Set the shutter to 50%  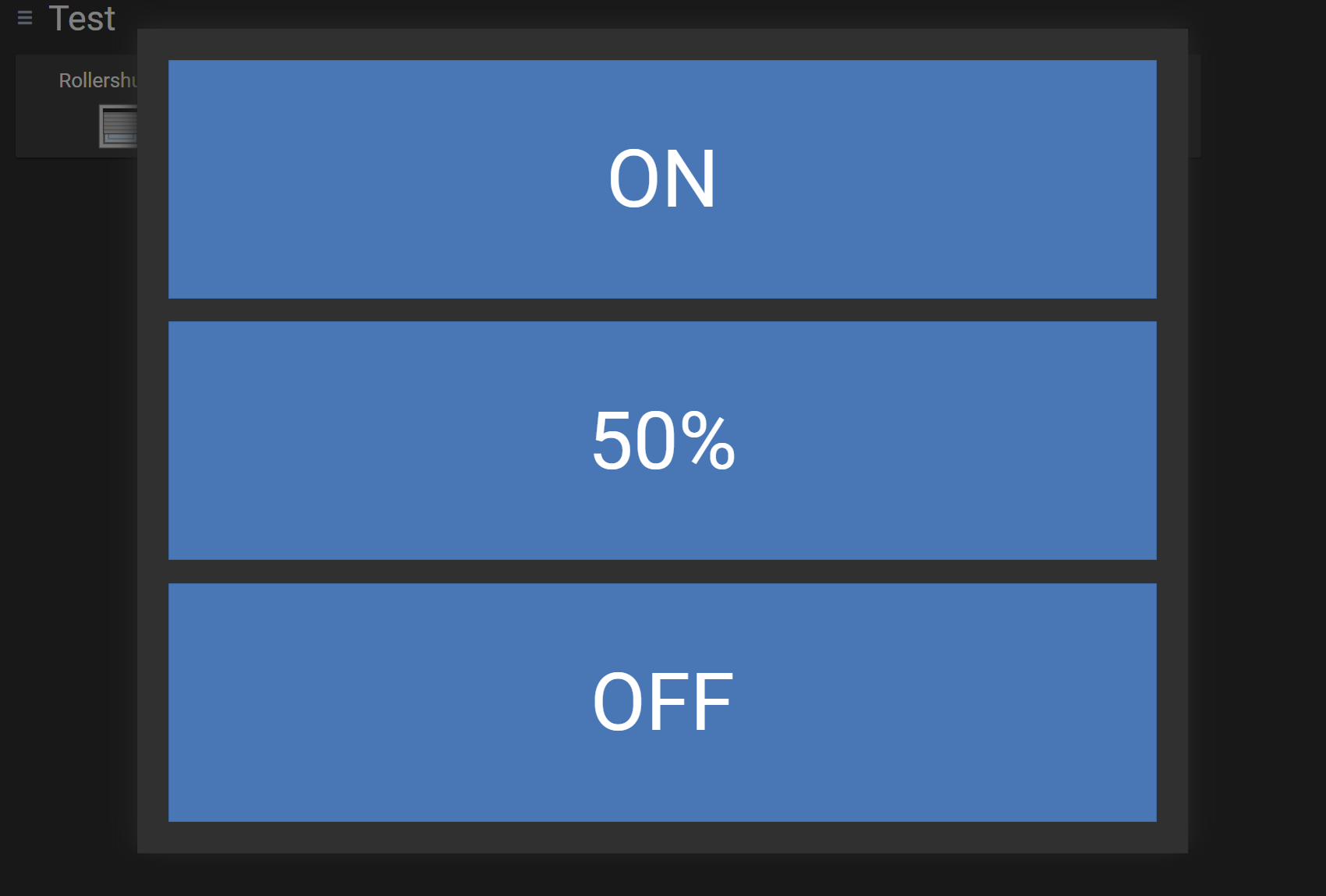coord(662,441)
